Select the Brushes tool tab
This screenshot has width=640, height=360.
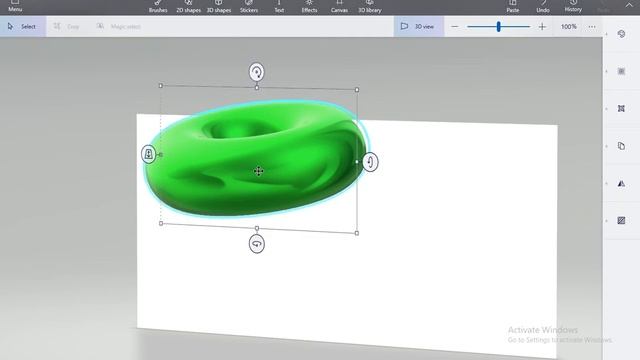(x=158, y=7)
